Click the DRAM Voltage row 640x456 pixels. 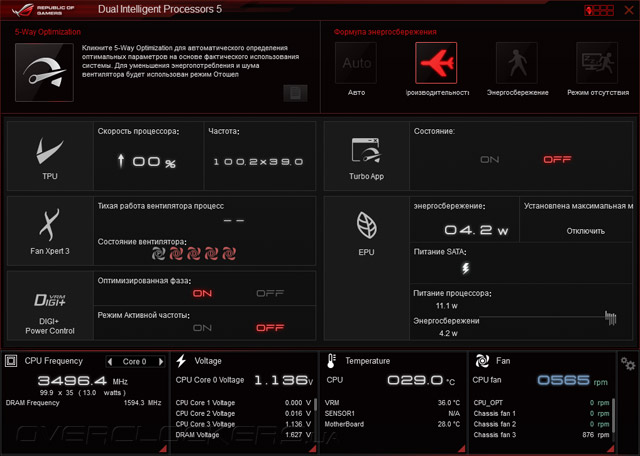pos(243,435)
